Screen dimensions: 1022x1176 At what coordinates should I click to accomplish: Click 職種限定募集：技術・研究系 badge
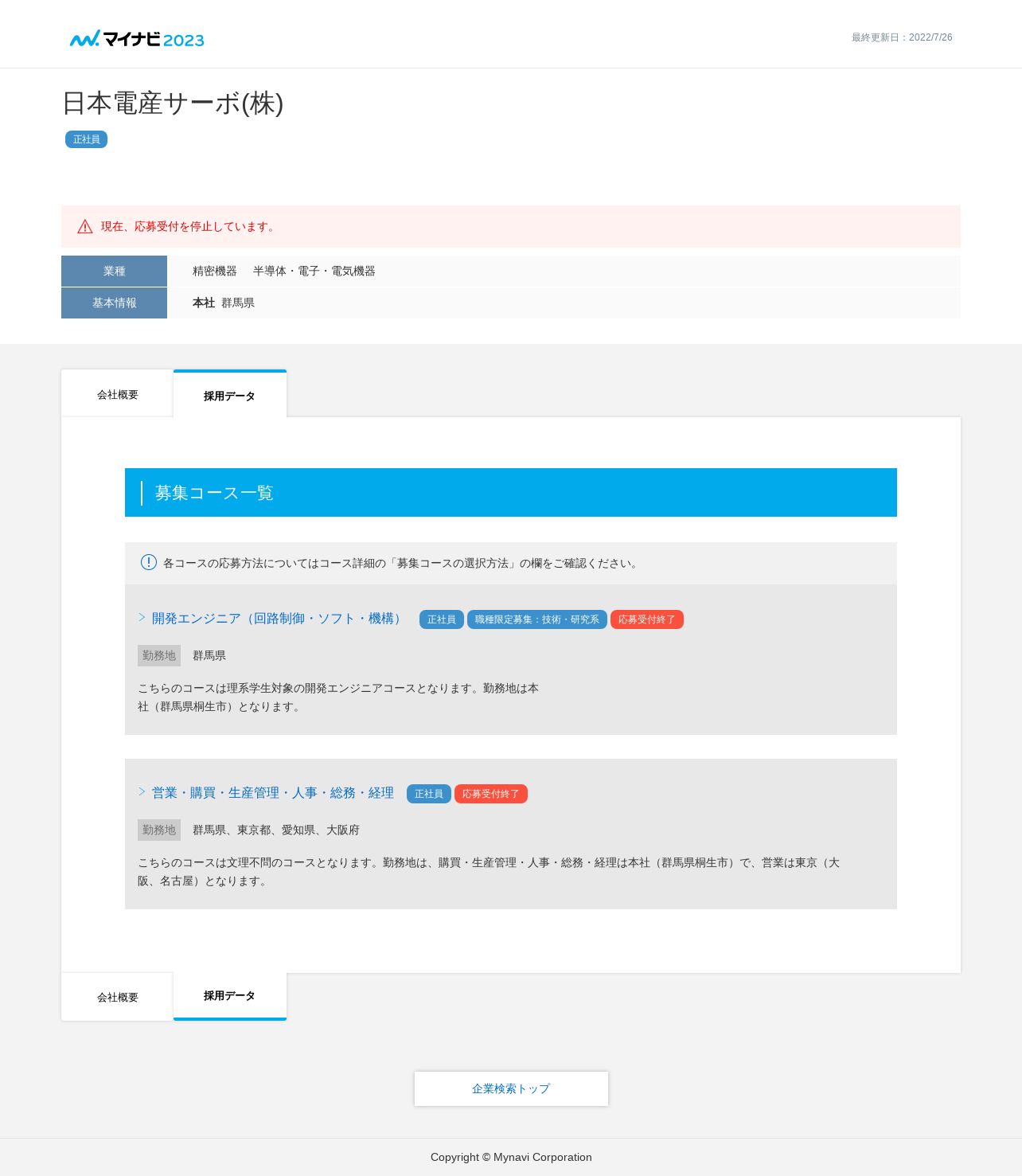point(537,619)
